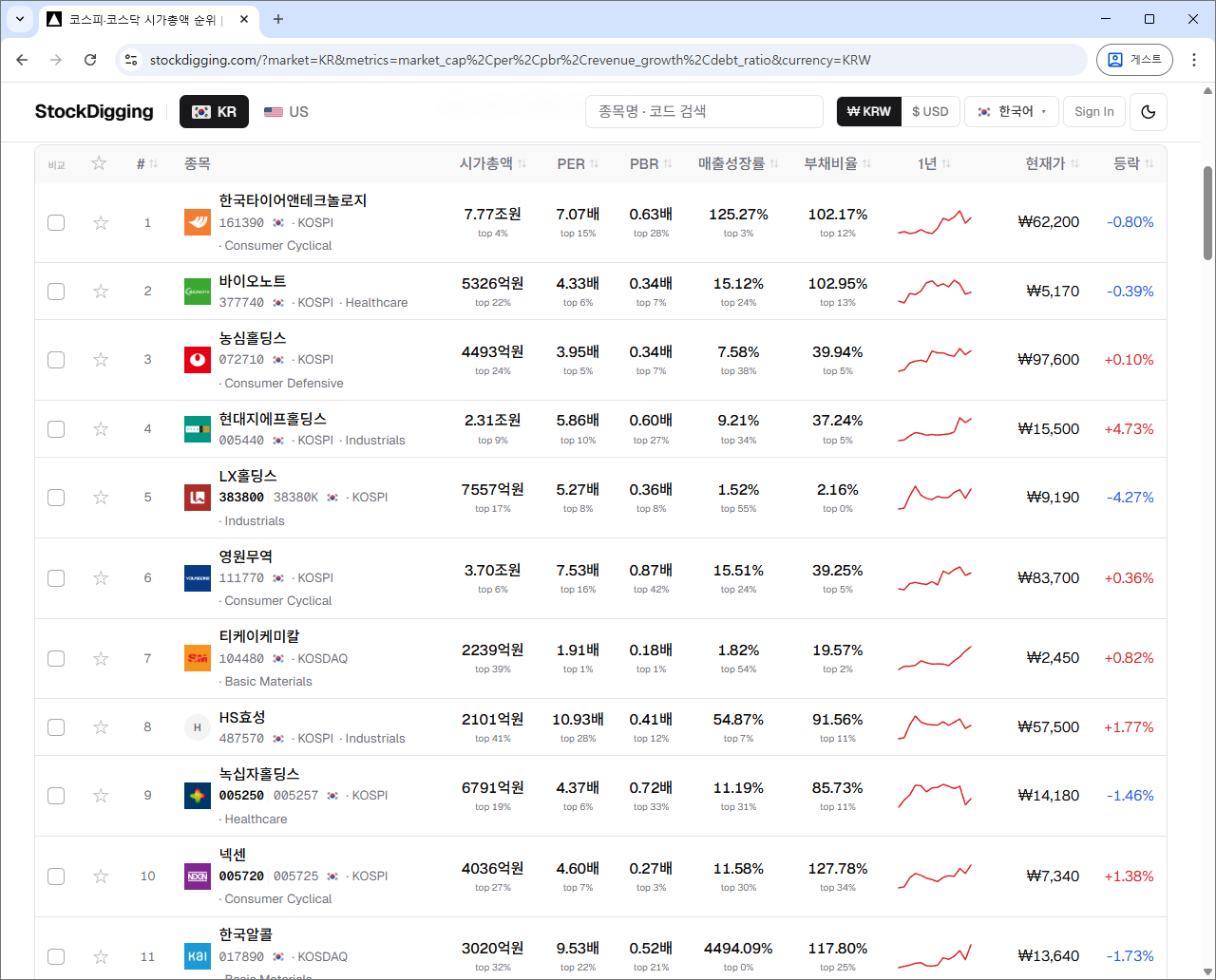Open the Chrome three-dot menu
The width and height of the screenshot is (1216, 980).
click(x=1194, y=60)
